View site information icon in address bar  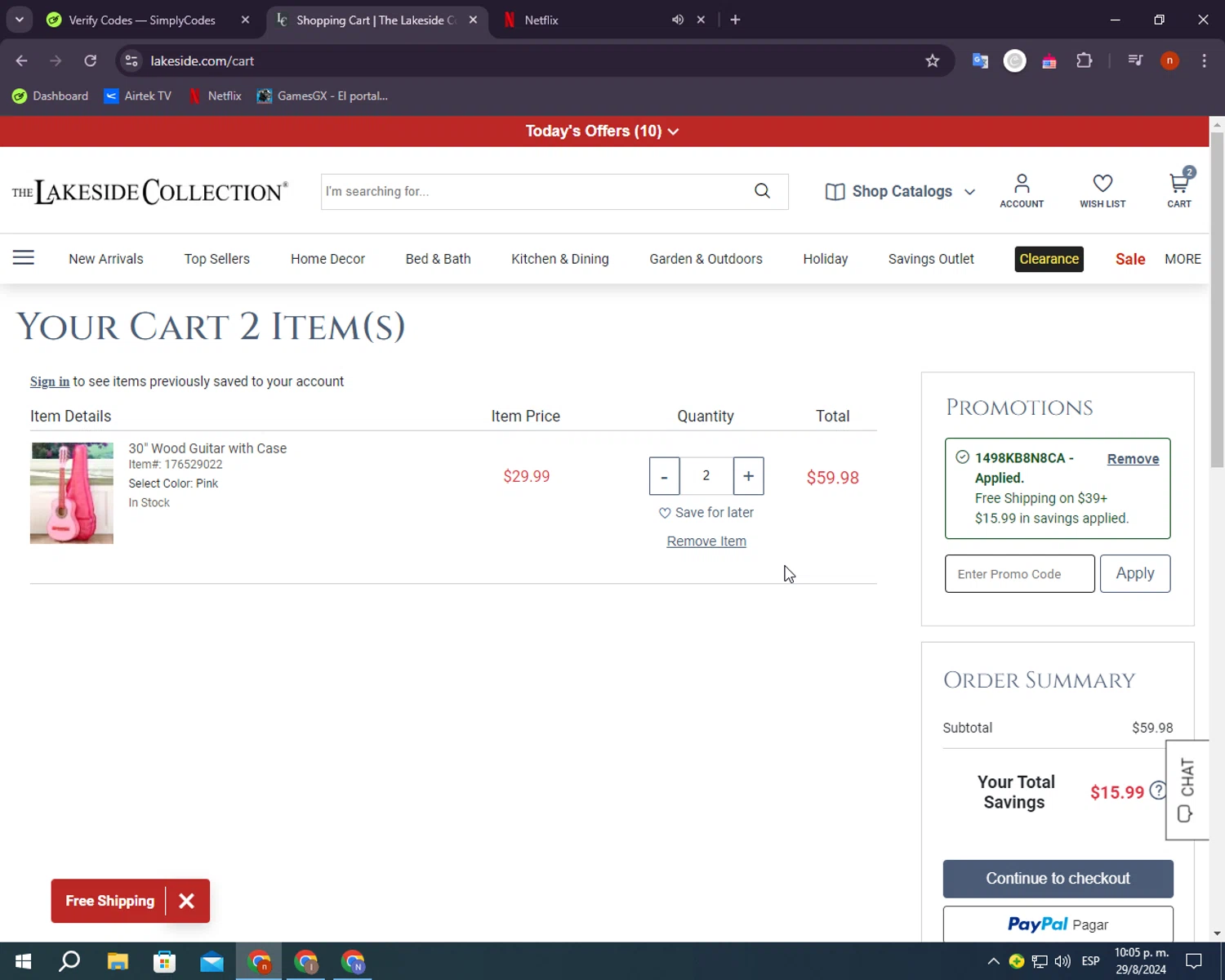[131, 60]
